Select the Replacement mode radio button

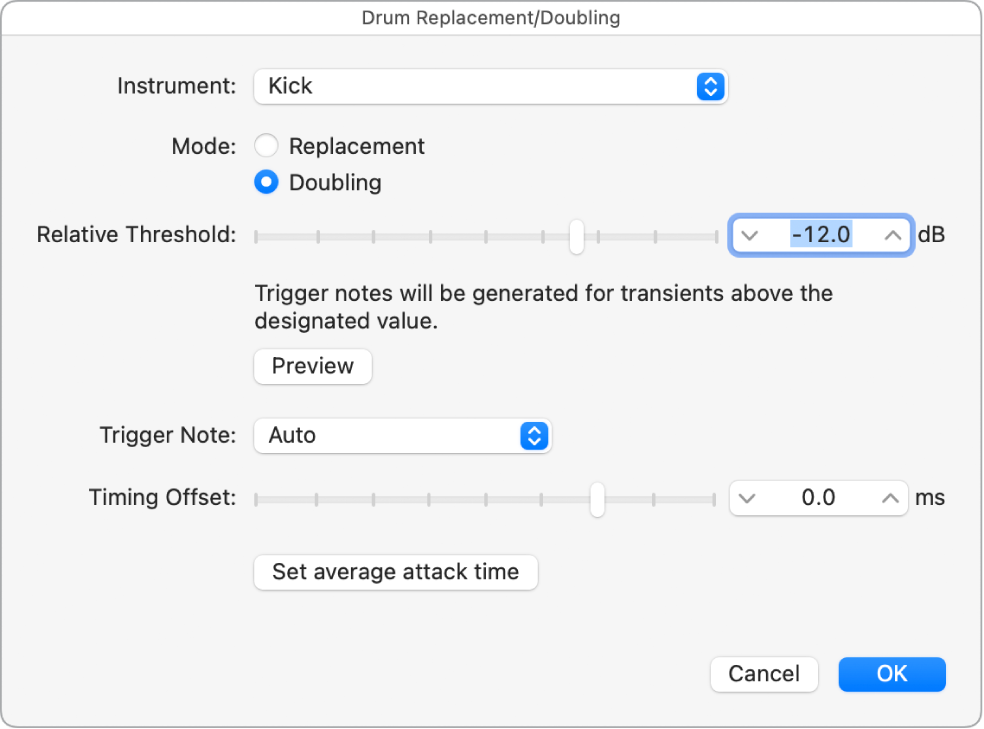pyautogui.click(x=266, y=146)
